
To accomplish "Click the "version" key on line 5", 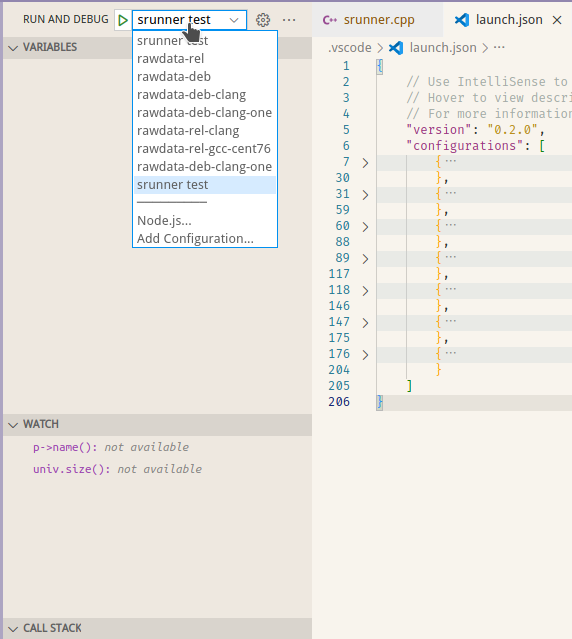I will [439, 130].
